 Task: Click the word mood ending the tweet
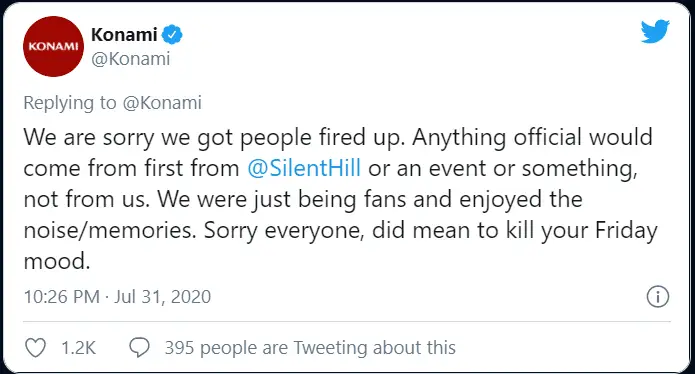click(x=57, y=261)
